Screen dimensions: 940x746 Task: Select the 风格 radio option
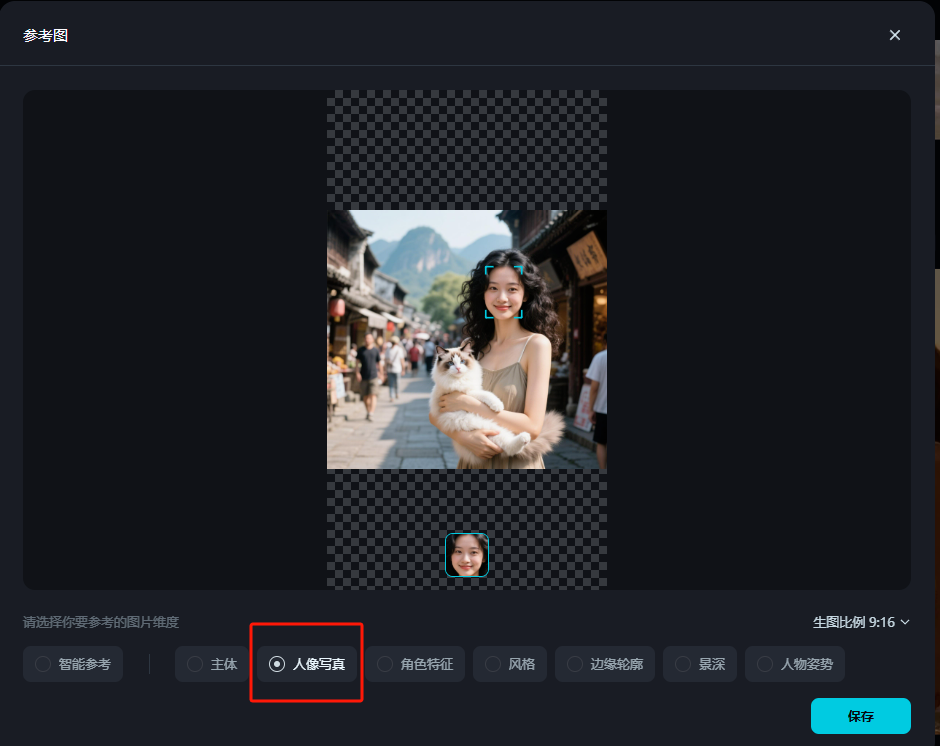click(x=510, y=664)
